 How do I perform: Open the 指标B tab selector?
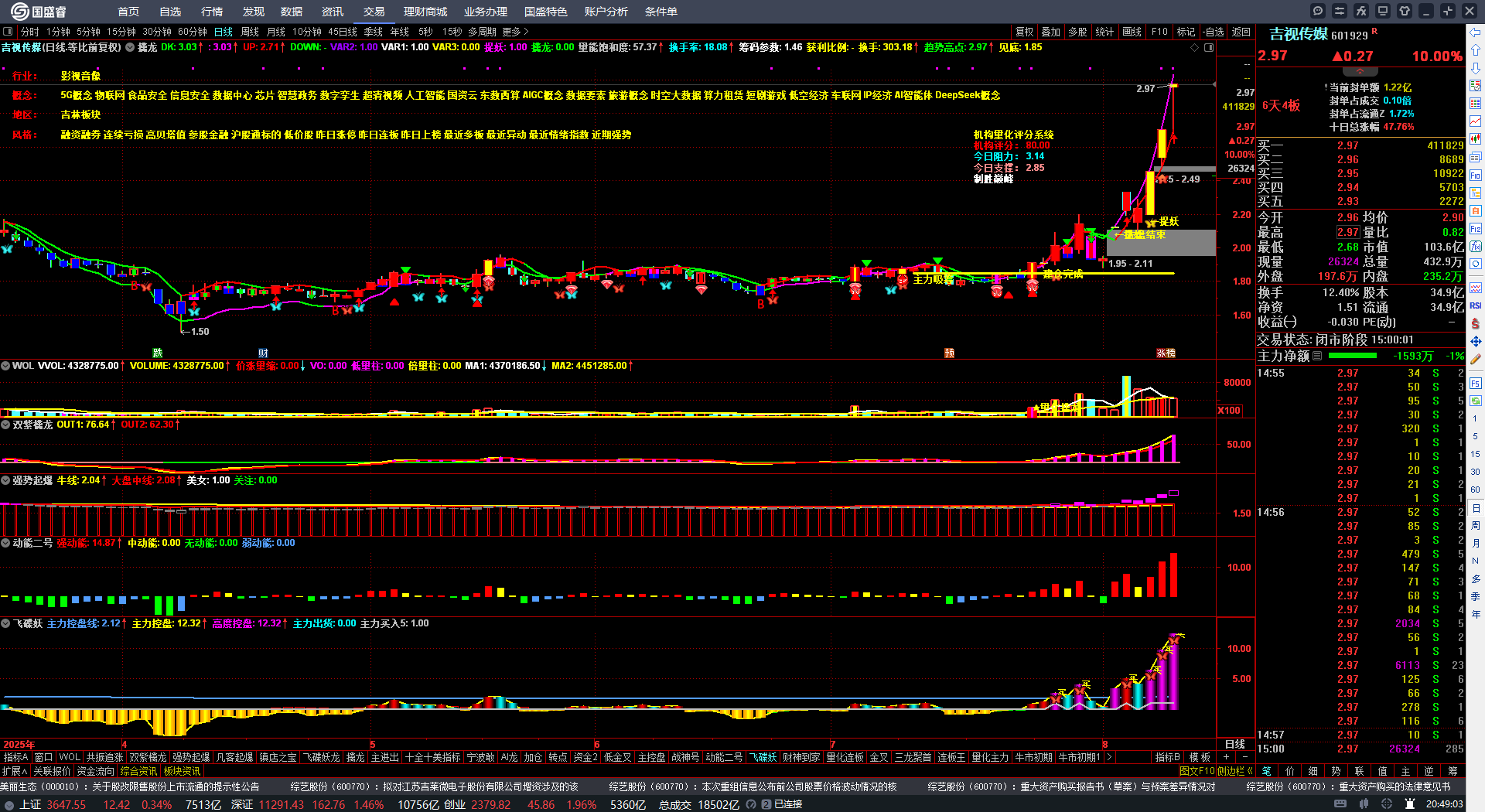[1168, 757]
